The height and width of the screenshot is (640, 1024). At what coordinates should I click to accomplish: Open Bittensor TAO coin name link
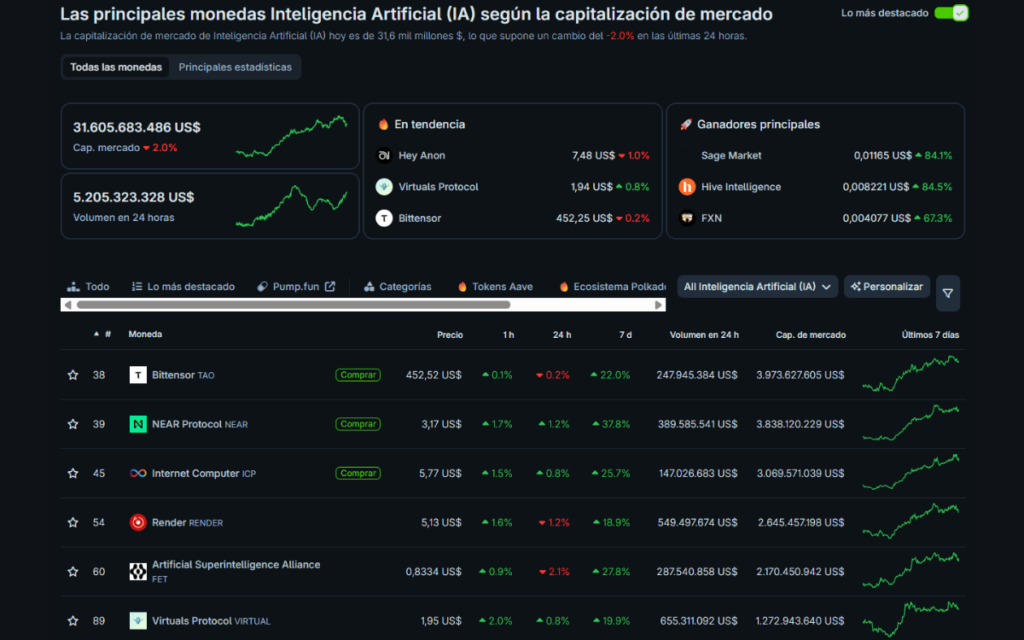tap(183, 375)
